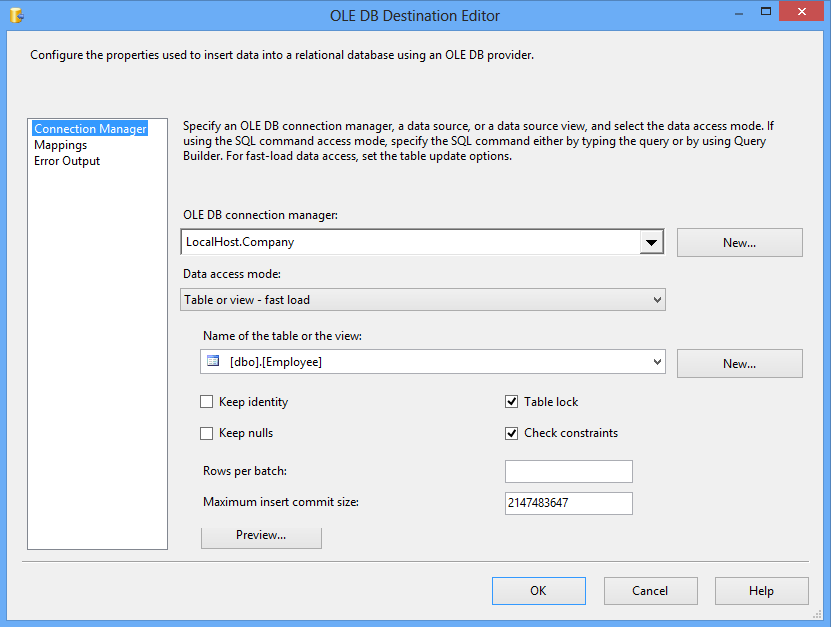Click the Cancel button

pyautogui.click(x=651, y=591)
